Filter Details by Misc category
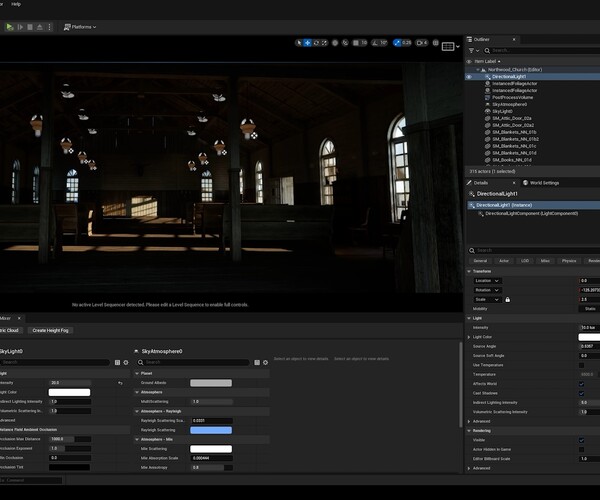Viewport: 600px width, 500px height. click(545, 261)
